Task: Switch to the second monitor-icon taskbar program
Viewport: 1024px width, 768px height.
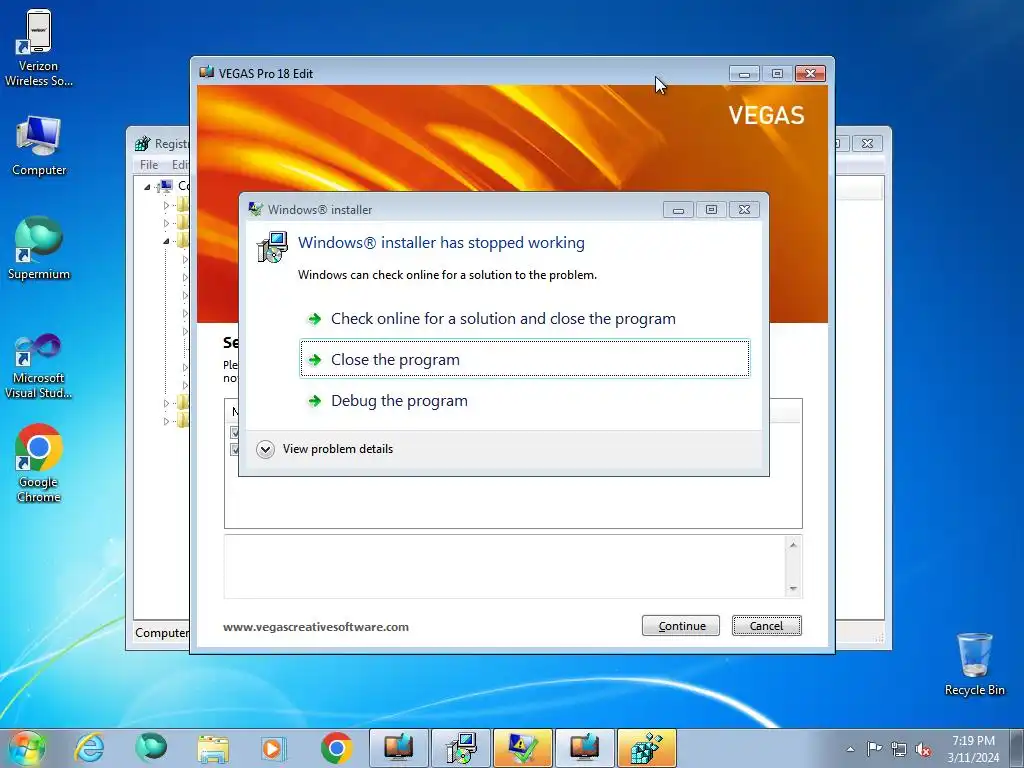Action: coord(585,748)
